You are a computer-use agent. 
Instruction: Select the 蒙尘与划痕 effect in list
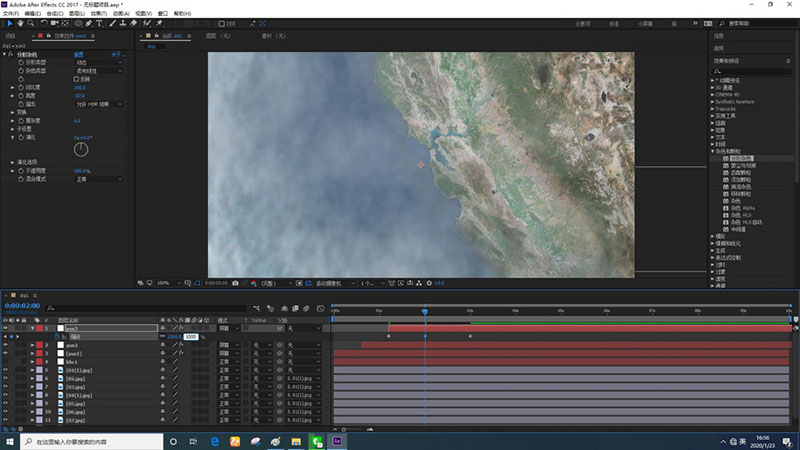point(744,165)
